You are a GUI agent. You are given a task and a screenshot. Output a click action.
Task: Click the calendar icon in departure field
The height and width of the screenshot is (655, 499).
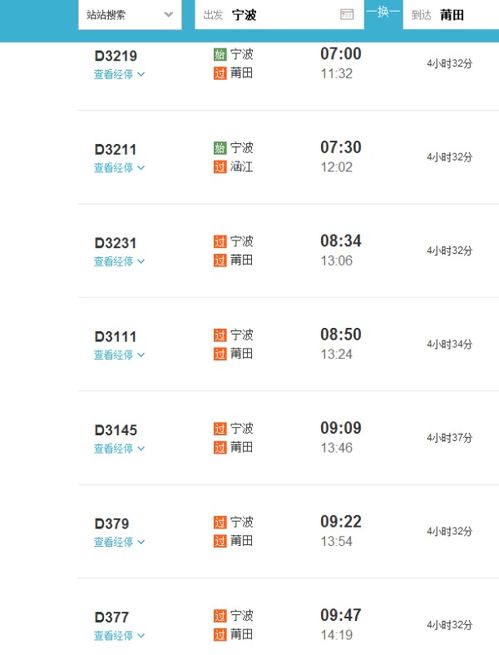(x=347, y=15)
